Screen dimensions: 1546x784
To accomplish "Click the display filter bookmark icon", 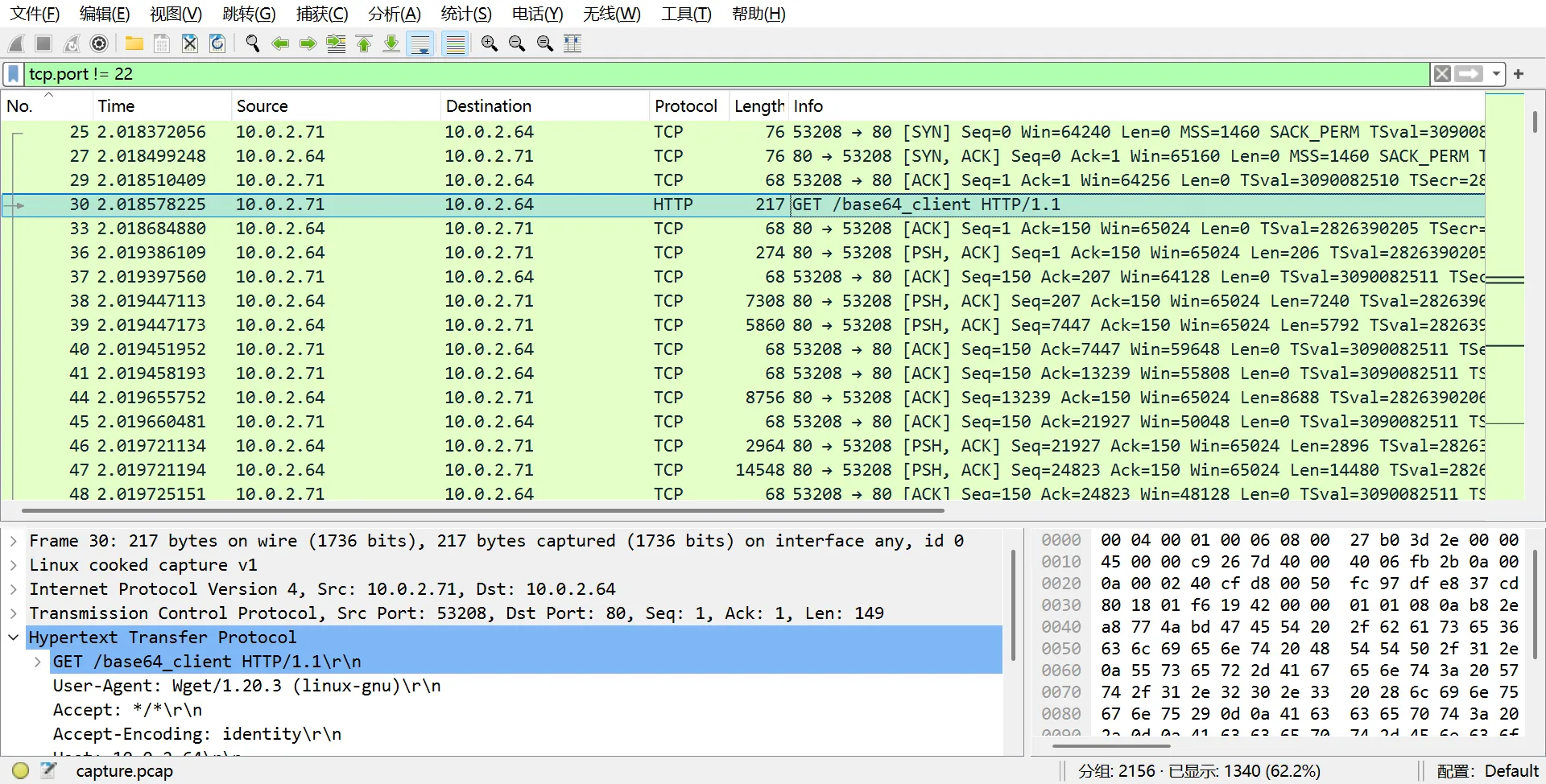I will 14,74.
